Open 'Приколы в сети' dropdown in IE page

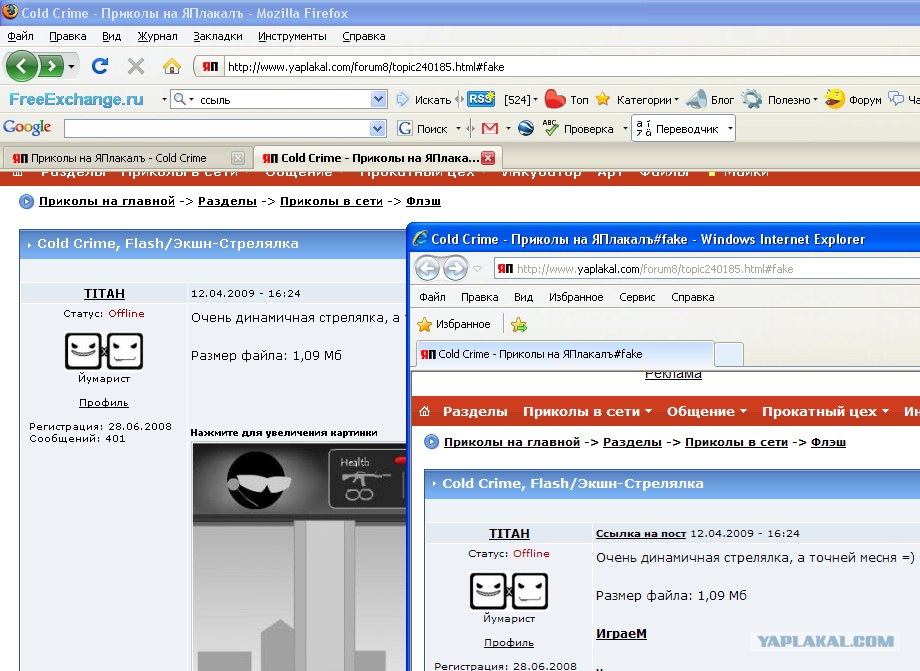[587, 411]
